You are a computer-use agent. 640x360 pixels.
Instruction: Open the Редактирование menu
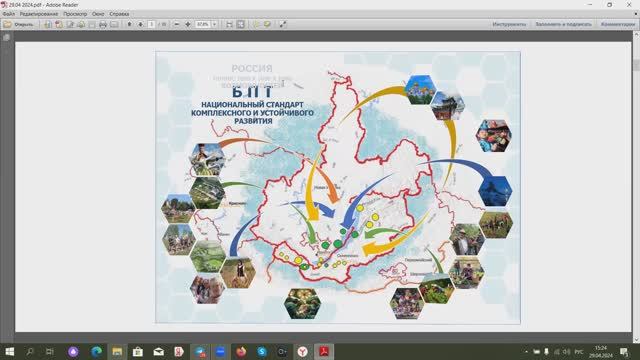pos(39,14)
